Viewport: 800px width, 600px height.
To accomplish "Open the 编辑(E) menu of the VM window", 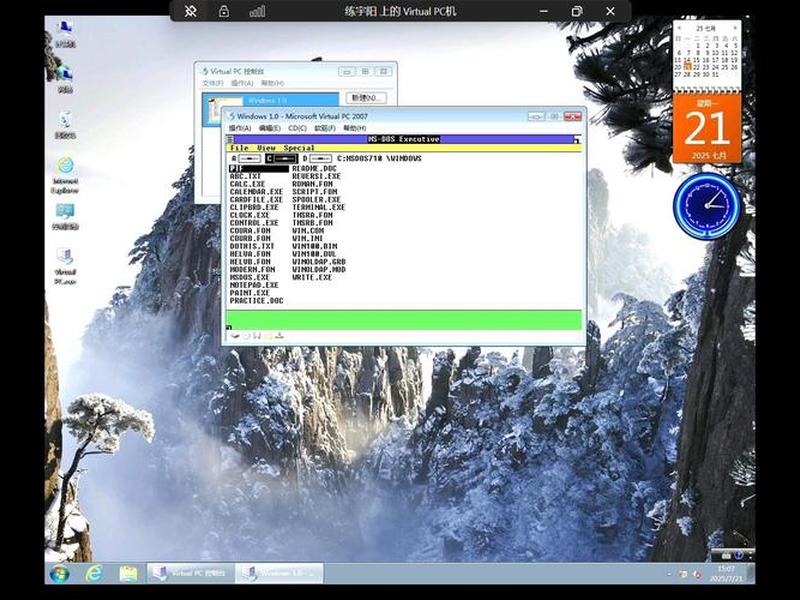I will coord(269,128).
